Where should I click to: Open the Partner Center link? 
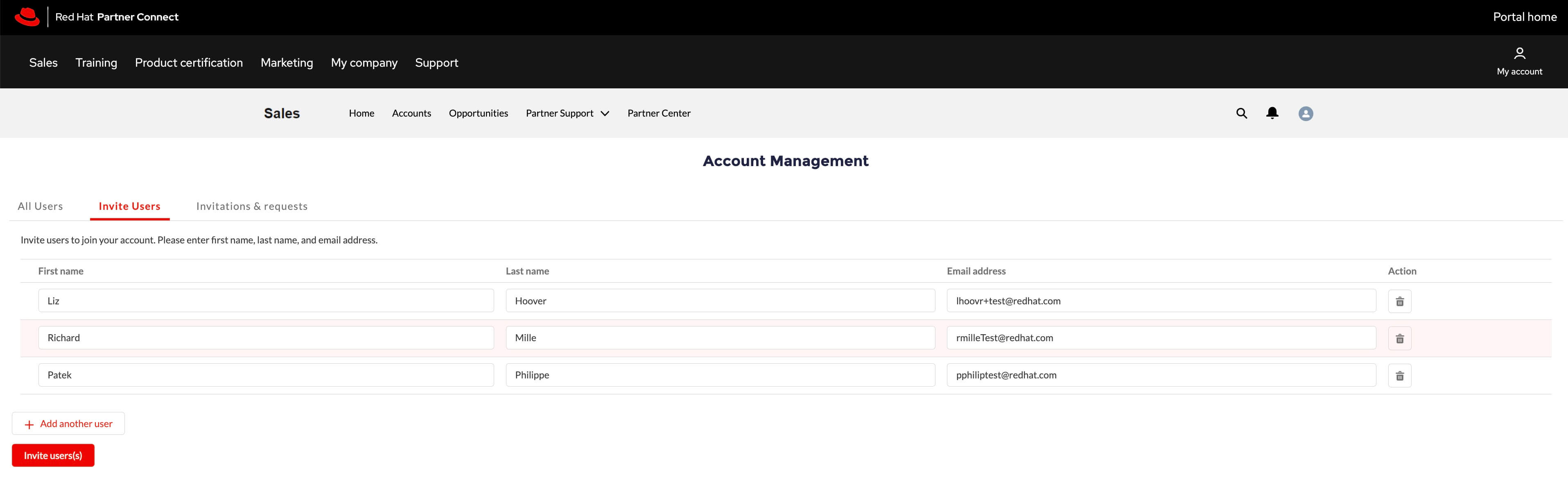[x=659, y=113]
